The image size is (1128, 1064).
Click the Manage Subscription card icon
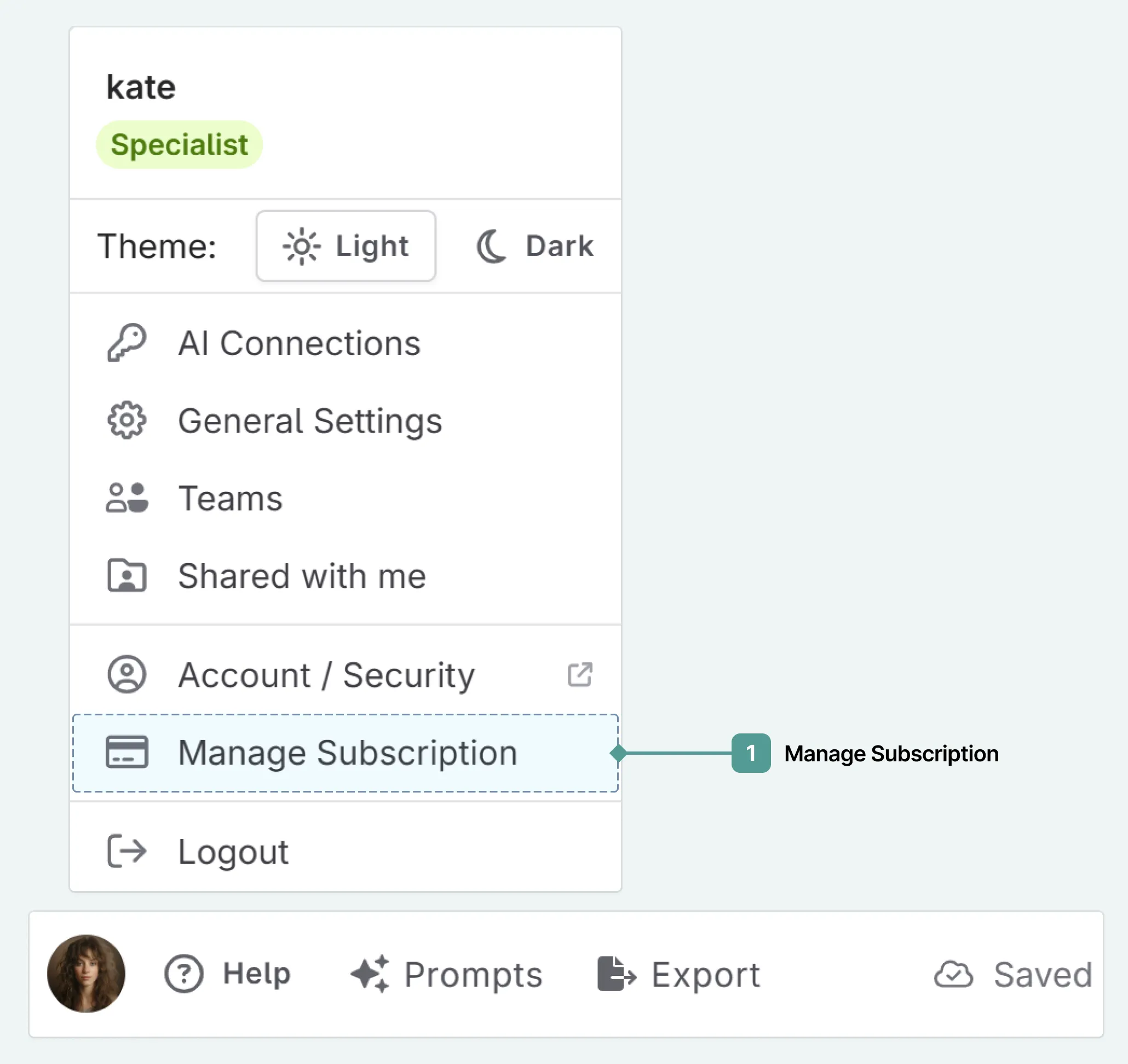[127, 752]
